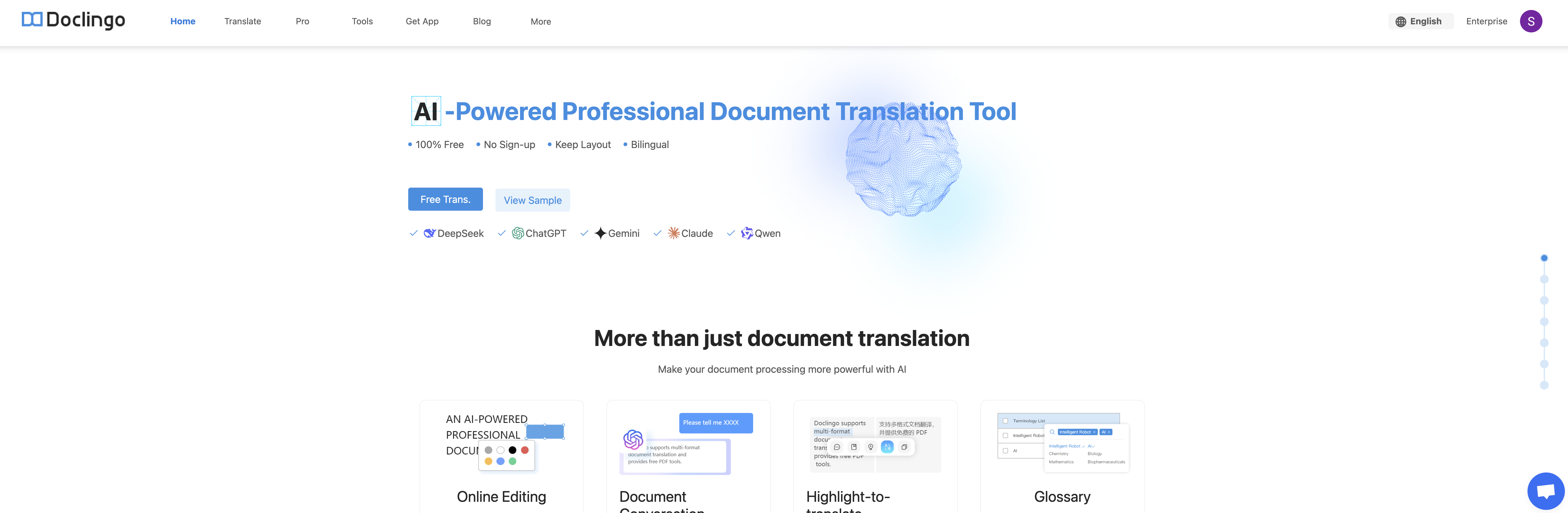The image size is (1568, 513).
Task: Click the copy icon in the highlight-to-translate toolbar
Action: [904, 447]
